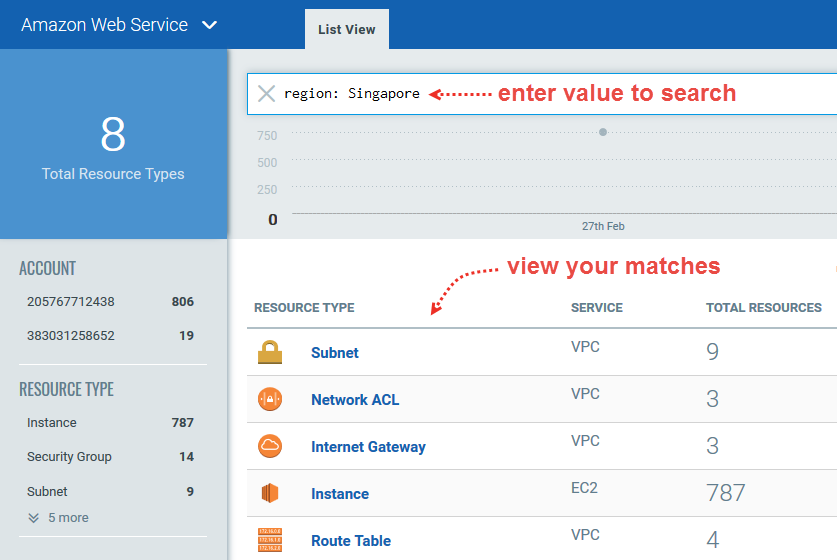Open the Amazon Web Service dropdown
Screen dimensions: 837x560
(x=119, y=25)
